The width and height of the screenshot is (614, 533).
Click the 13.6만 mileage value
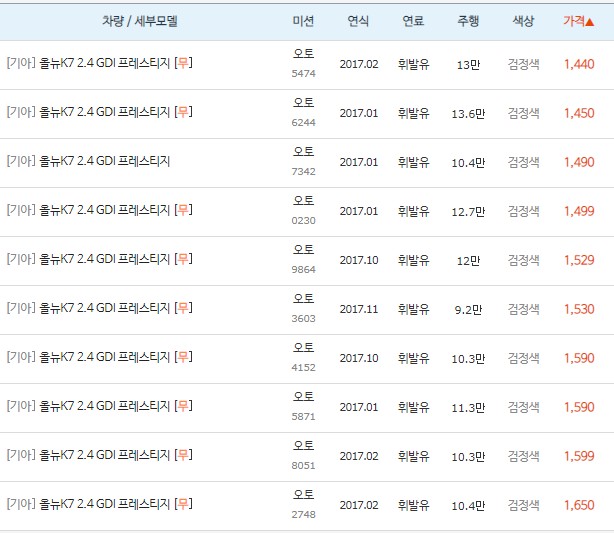(x=468, y=114)
